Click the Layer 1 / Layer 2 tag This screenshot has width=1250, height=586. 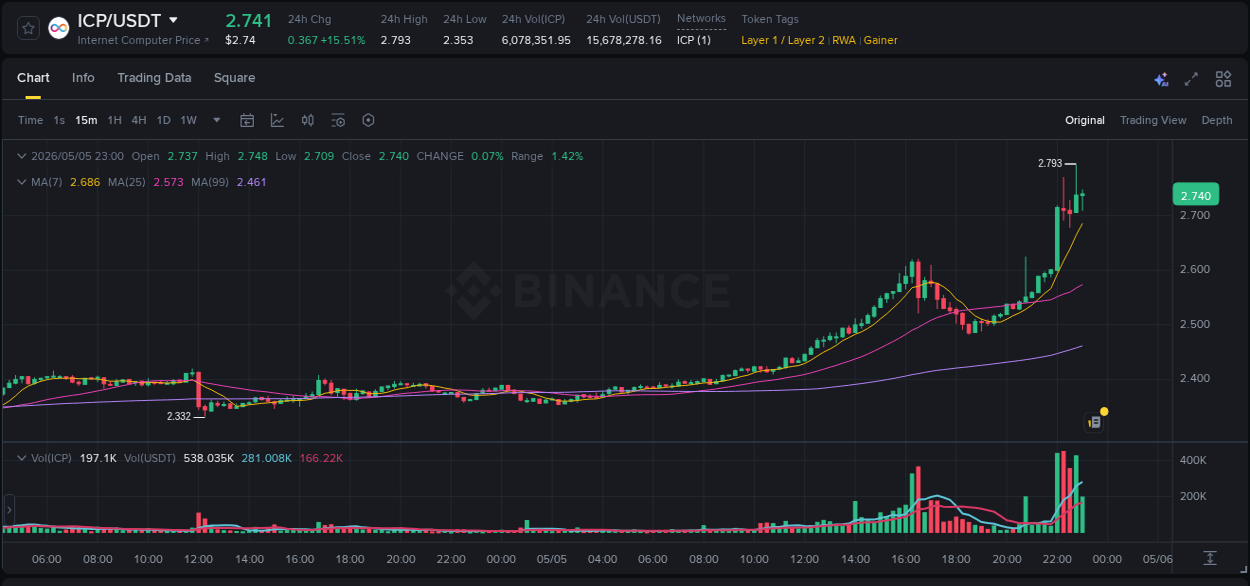click(x=783, y=40)
